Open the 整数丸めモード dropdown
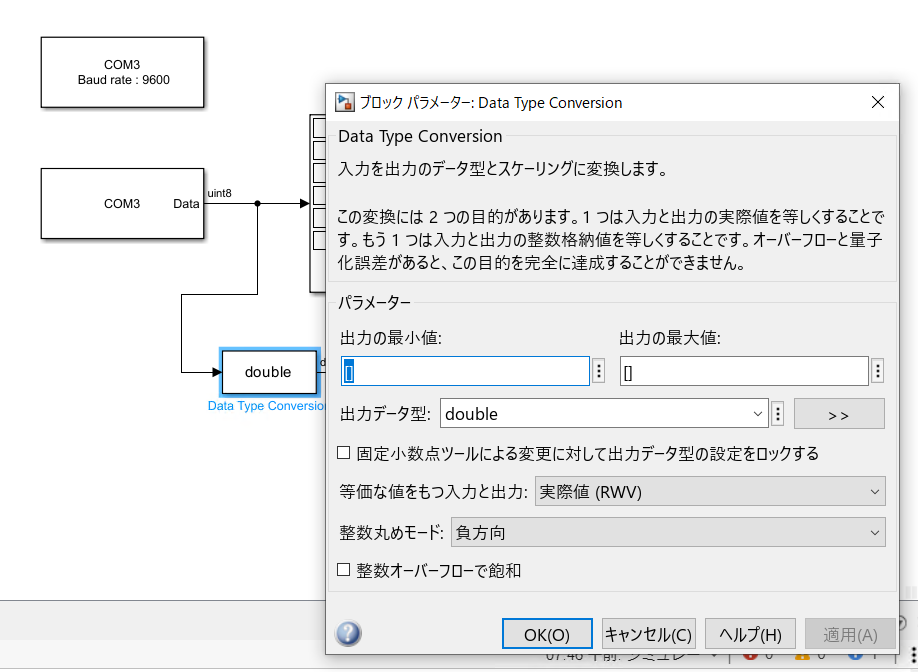This screenshot has height=672, width=918. click(x=668, y=533)
